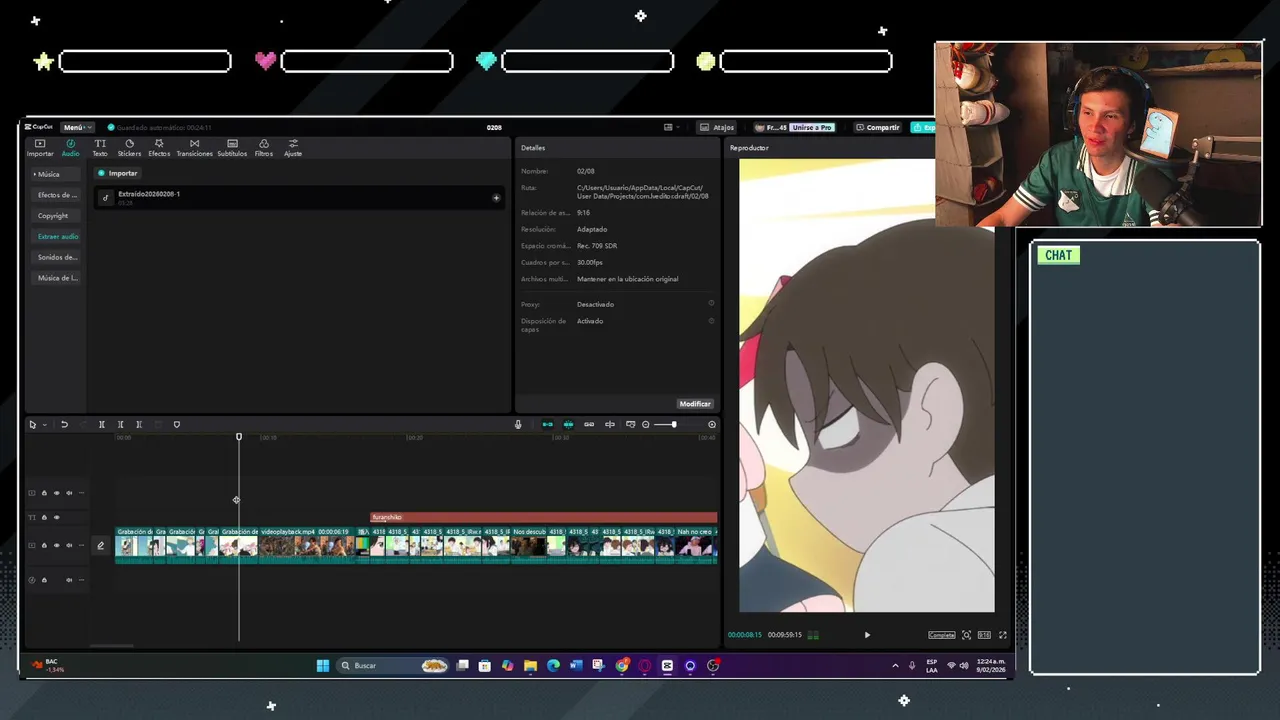Image resolution: width=1280 pixels, height=720 pixels.
Task: Toggle preview axis icon
Action: tap(610, 425)
